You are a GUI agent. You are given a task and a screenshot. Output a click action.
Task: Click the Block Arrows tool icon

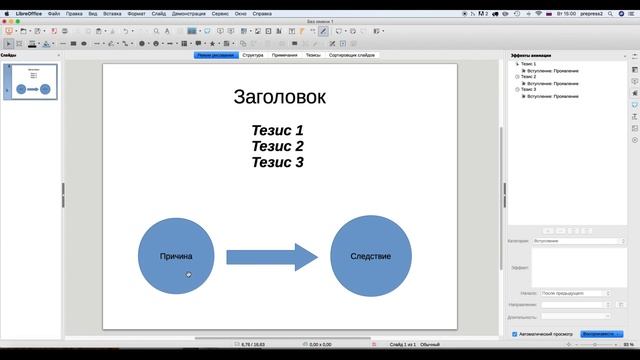[170, 44]
